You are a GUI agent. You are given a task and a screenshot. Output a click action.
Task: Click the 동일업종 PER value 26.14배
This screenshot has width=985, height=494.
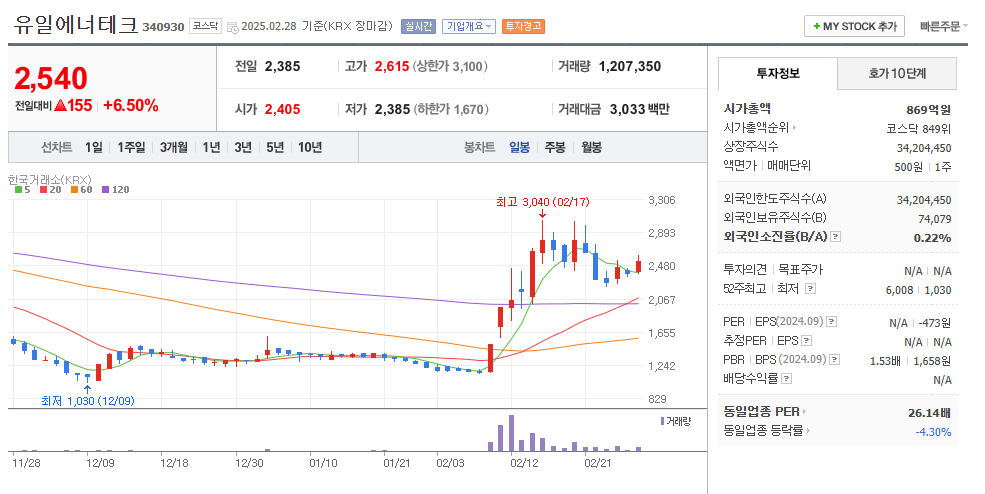[930, 413]
